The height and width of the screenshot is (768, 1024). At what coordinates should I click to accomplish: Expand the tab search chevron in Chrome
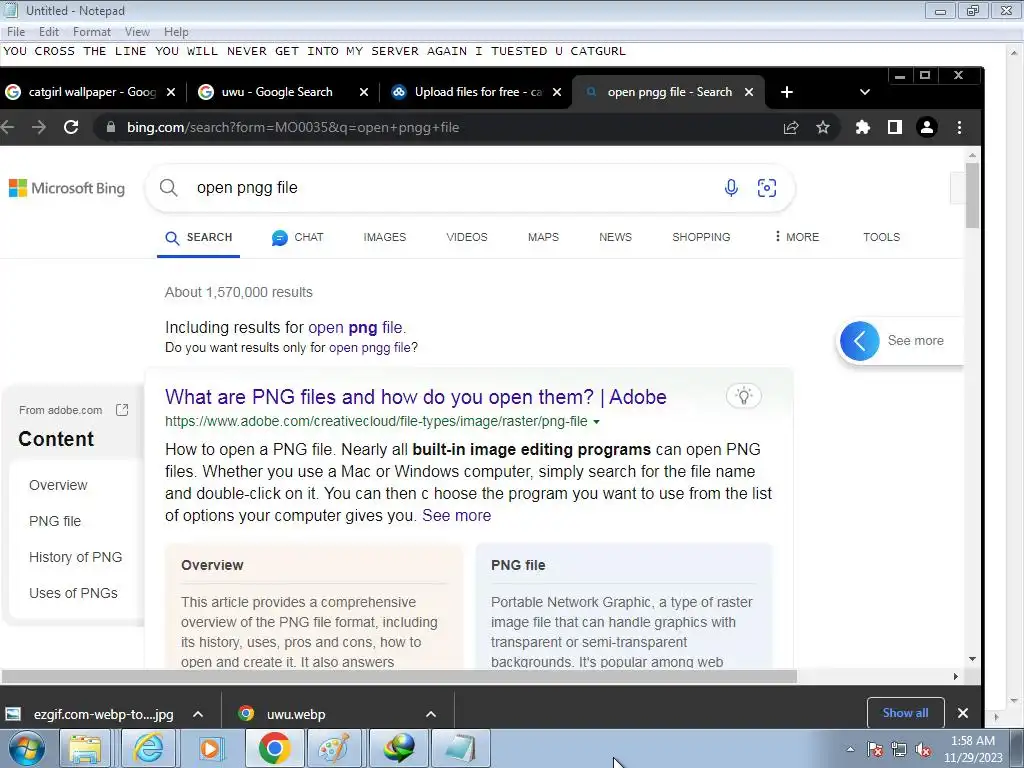tap(865, 92)
